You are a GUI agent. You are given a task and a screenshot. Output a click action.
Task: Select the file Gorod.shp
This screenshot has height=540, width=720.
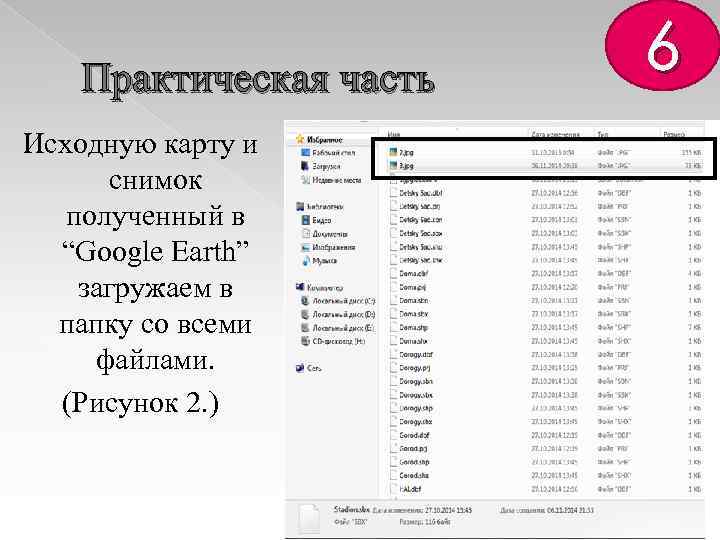[414, 462]
